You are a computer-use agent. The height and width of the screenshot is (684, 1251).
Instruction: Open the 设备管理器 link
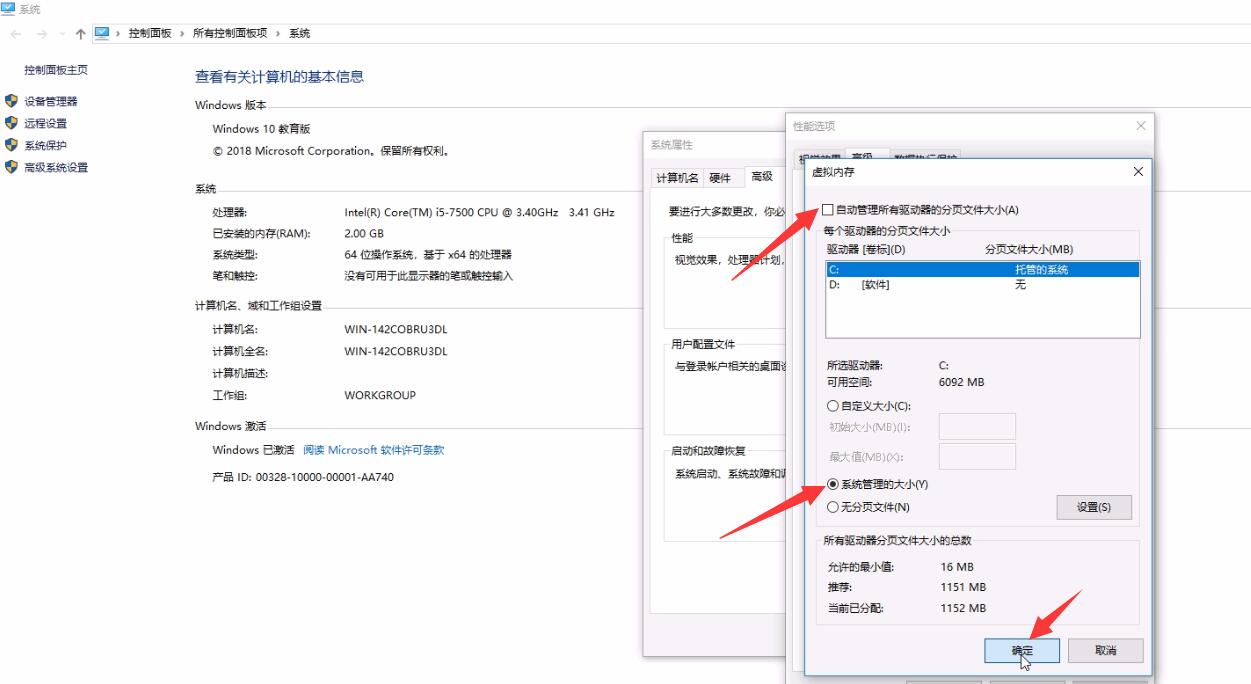(x=50, y=101)
